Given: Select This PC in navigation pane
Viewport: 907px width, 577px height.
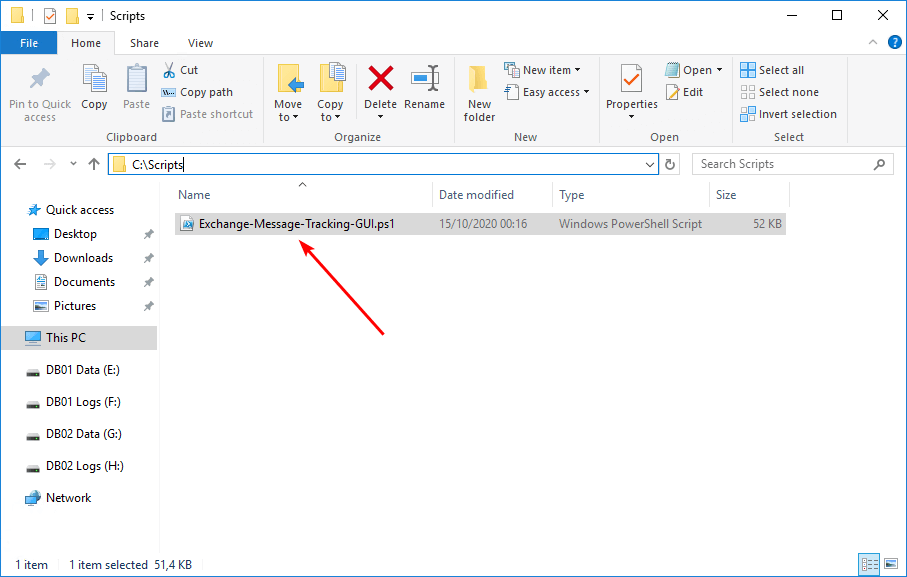Looking at the screenshot, I should pyautogui.click(x=79, y=338).
